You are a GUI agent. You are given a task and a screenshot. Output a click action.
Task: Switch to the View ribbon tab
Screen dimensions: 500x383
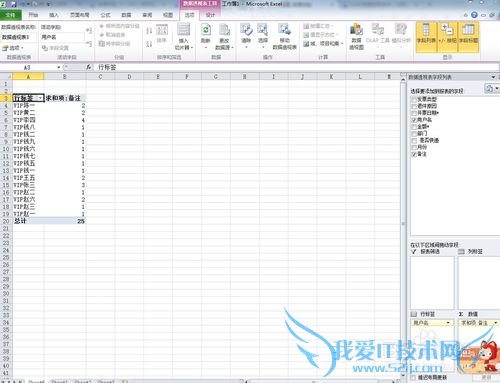168,15
